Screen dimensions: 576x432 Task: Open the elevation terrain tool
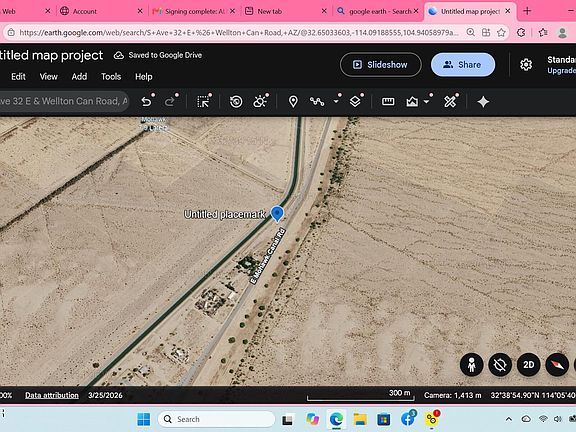pos(412,101)
